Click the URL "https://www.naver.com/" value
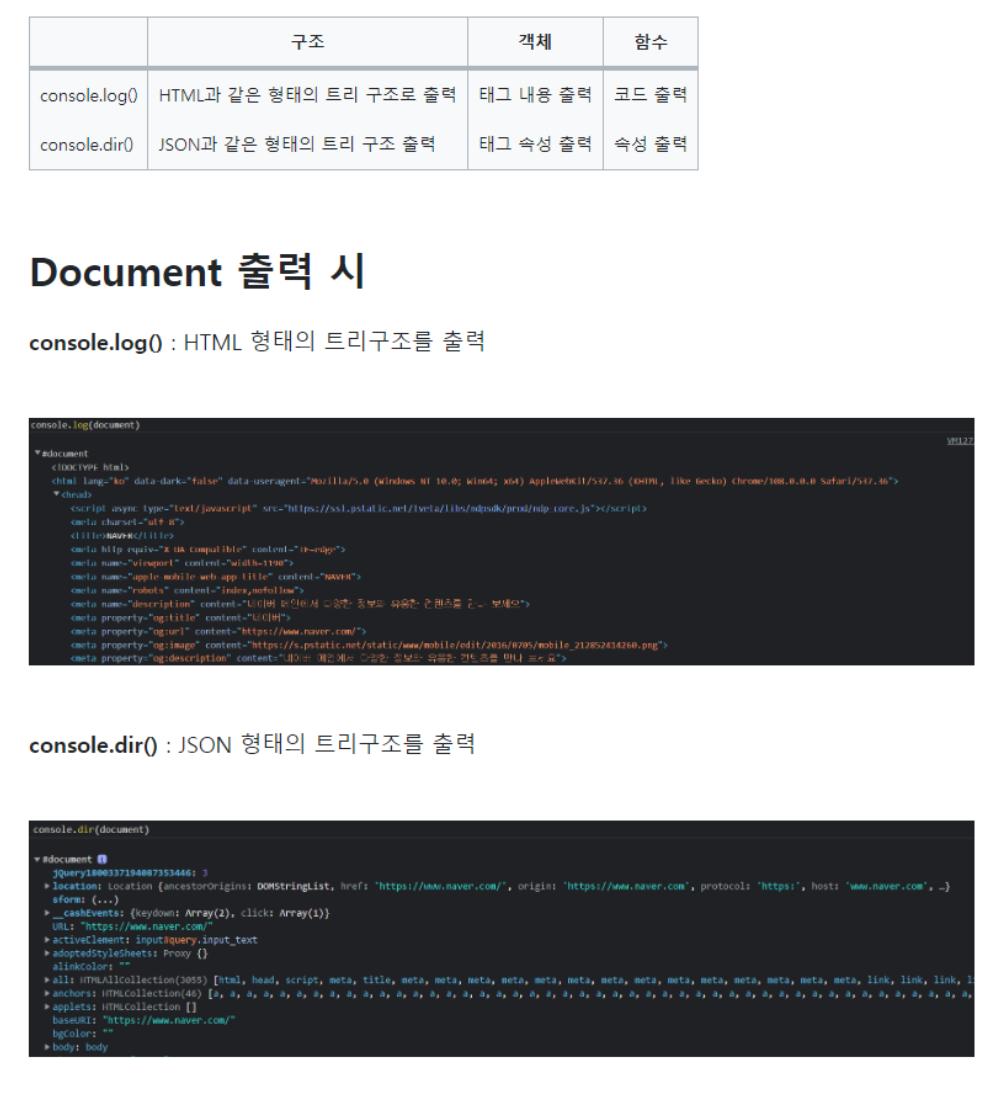Screen dimensions: 1002x1103 (146, 926)
